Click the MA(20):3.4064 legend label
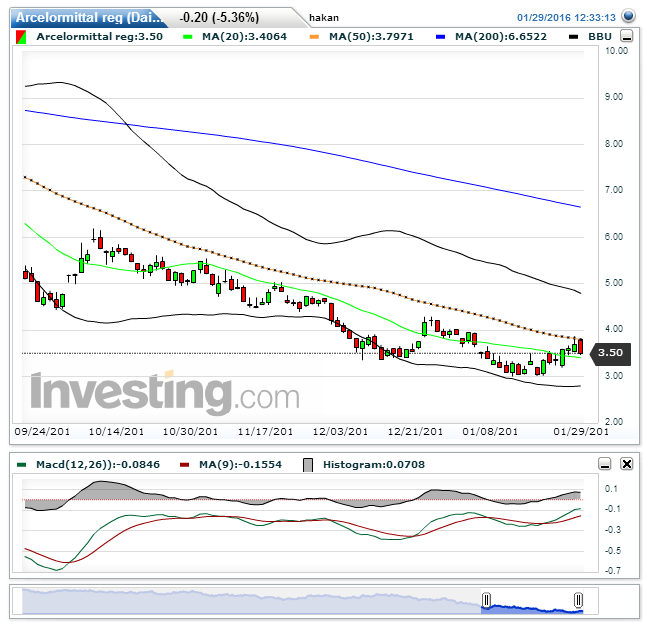The width and height of the screenshot is (650, 627). point(245,37)
